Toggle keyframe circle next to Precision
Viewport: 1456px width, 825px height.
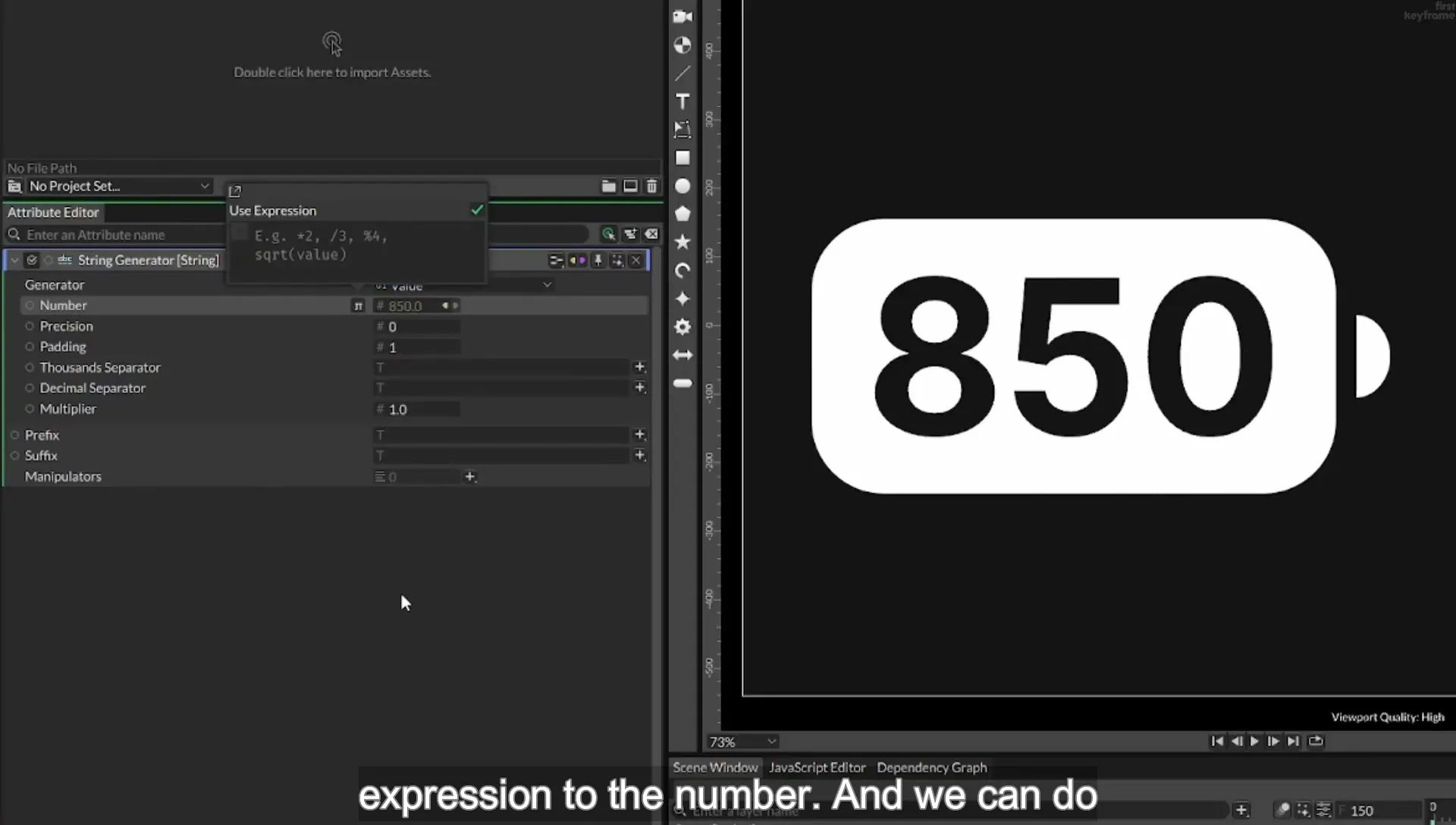pyautogui.click(x=30, y=326)
